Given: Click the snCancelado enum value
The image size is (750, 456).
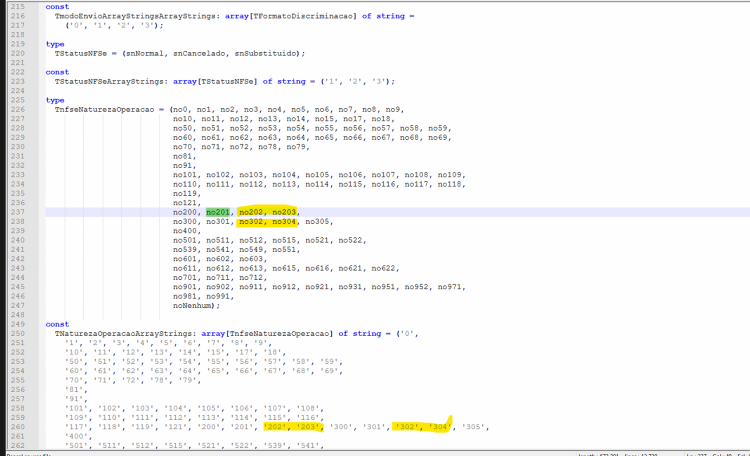Looking at the screenshot, I should point(199,54).
